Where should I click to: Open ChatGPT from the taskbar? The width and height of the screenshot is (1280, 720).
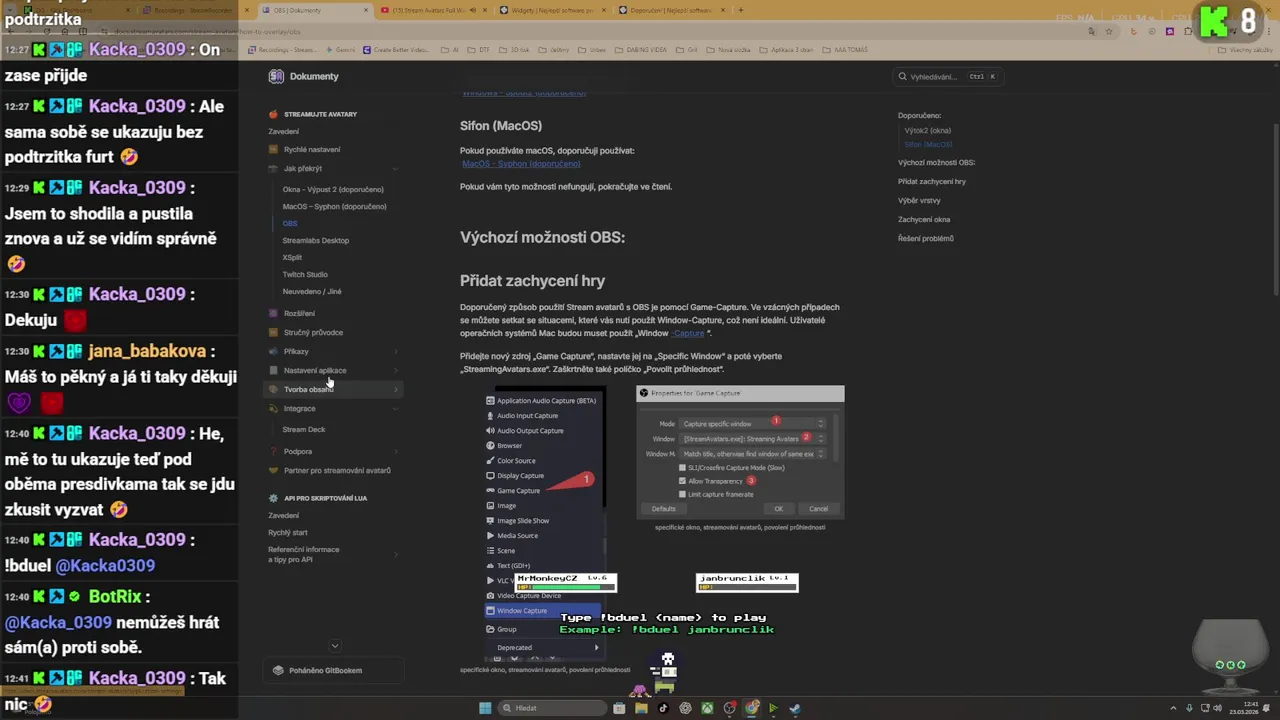pos(685,708)
